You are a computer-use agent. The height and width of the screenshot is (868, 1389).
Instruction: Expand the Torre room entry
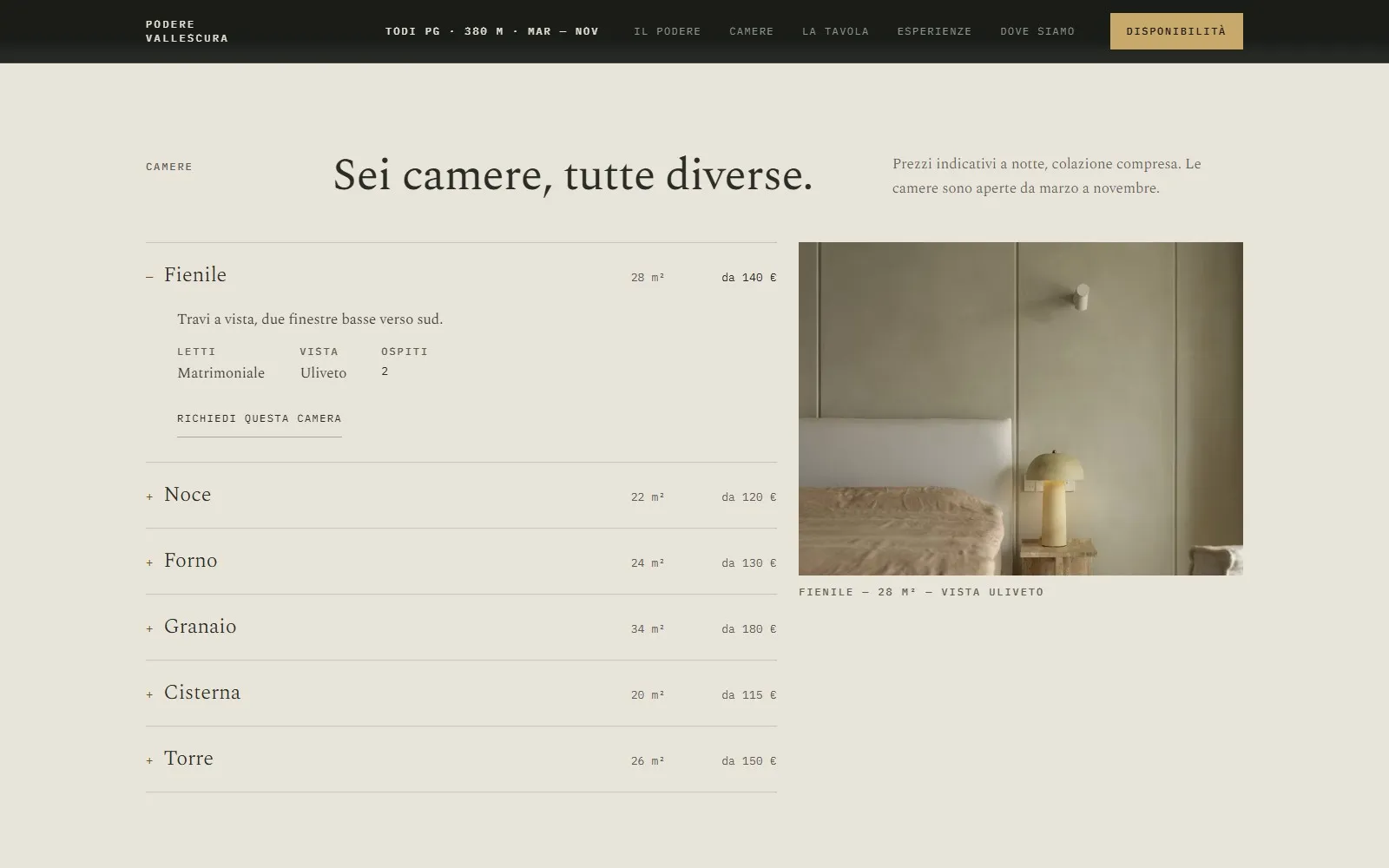461,759
